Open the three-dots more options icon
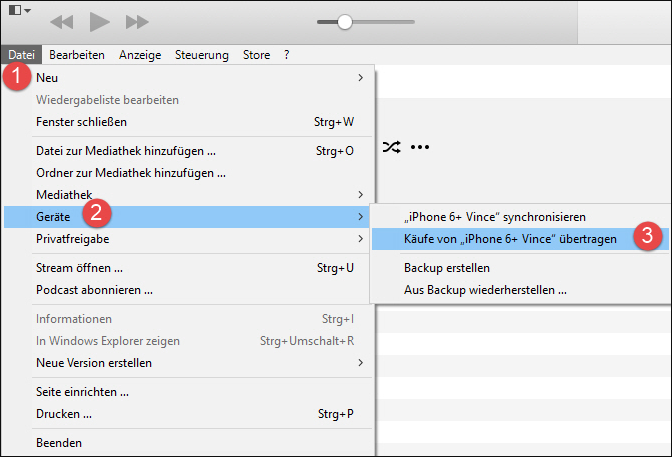The height and width of the screenshot is (457, 672). click(420, 147)
